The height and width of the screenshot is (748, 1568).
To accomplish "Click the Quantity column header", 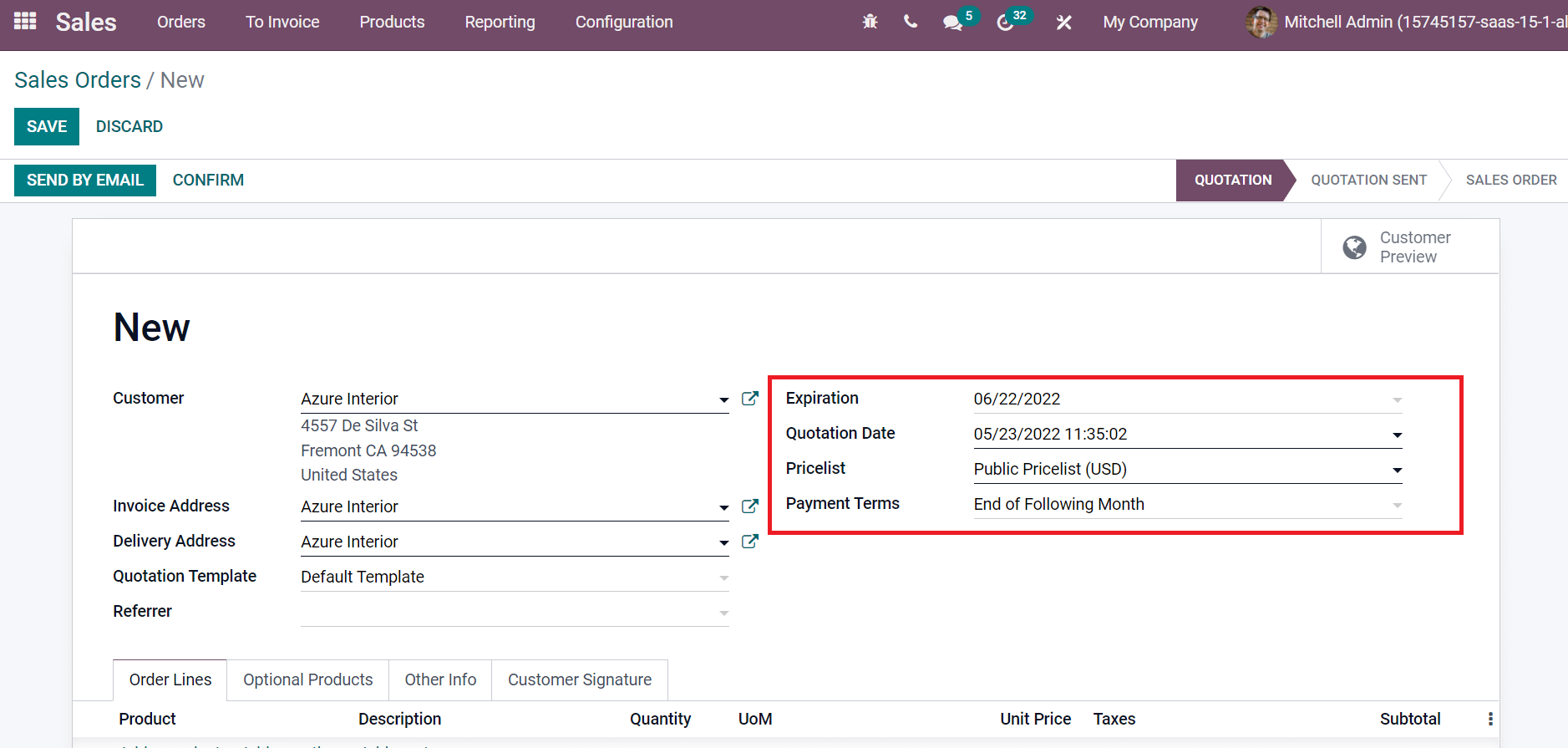I will point(660,719).
